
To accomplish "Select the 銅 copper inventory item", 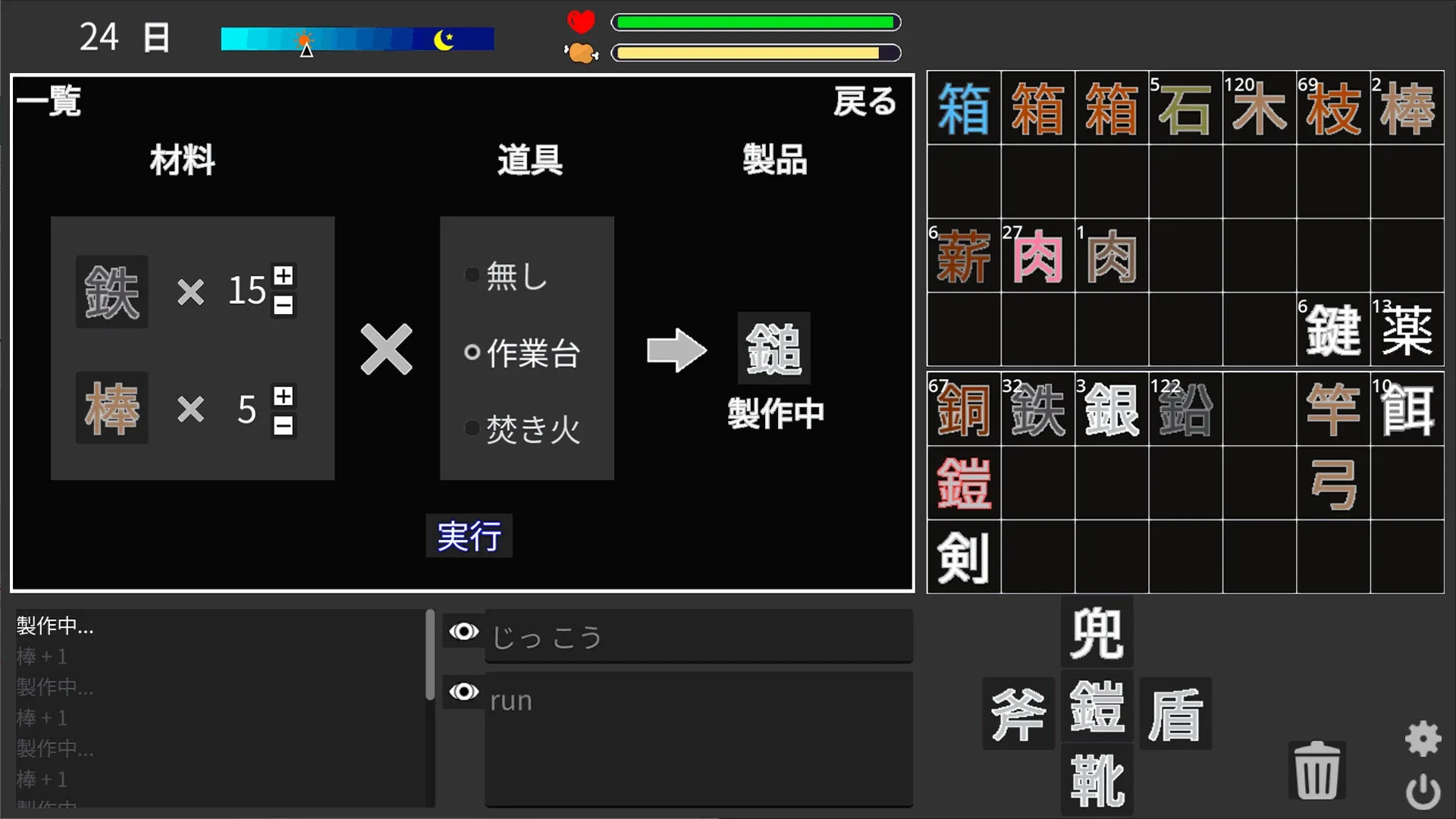I will [x=963, y=409].
